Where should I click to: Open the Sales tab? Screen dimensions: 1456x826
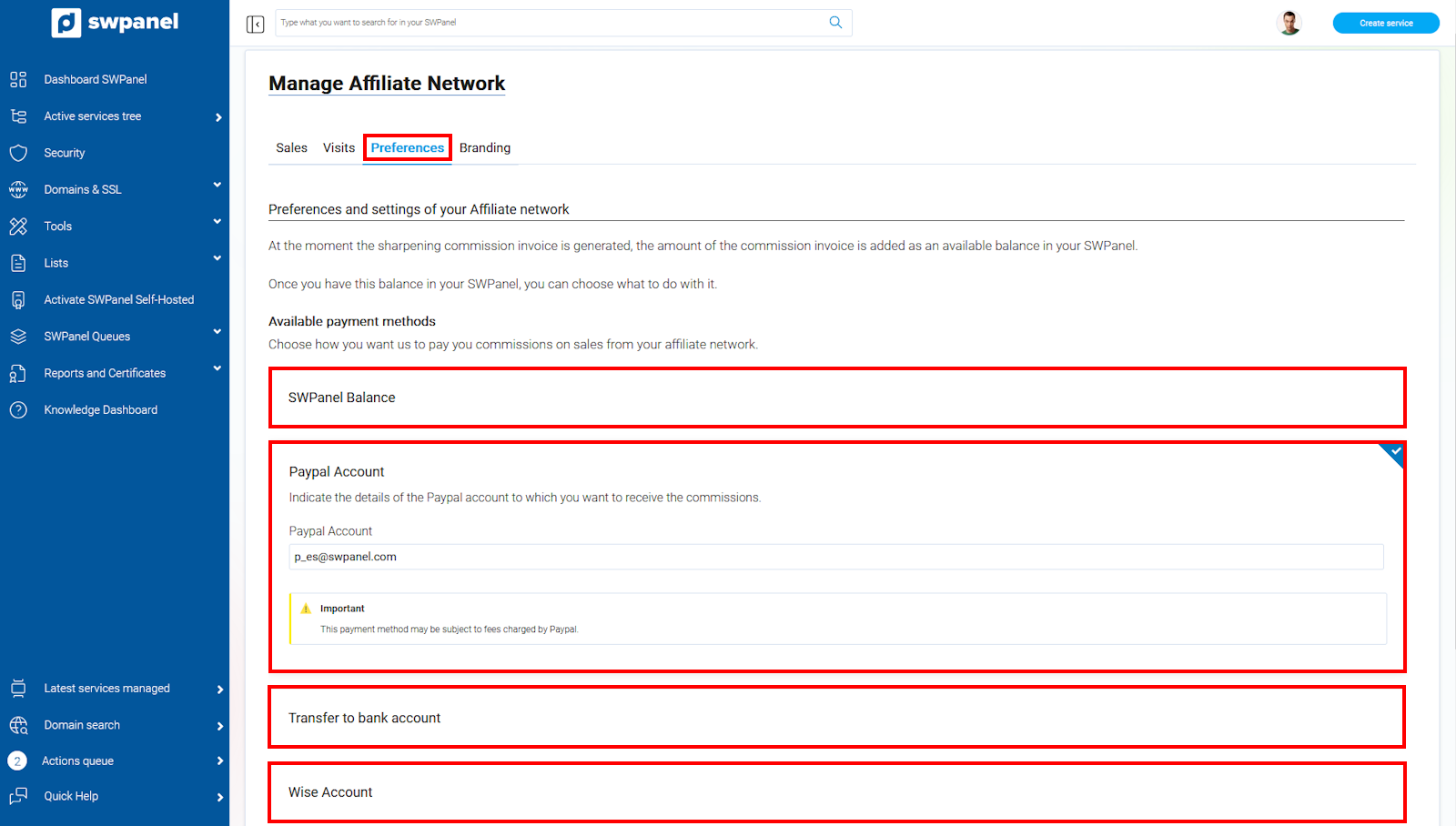coord(291,148)
